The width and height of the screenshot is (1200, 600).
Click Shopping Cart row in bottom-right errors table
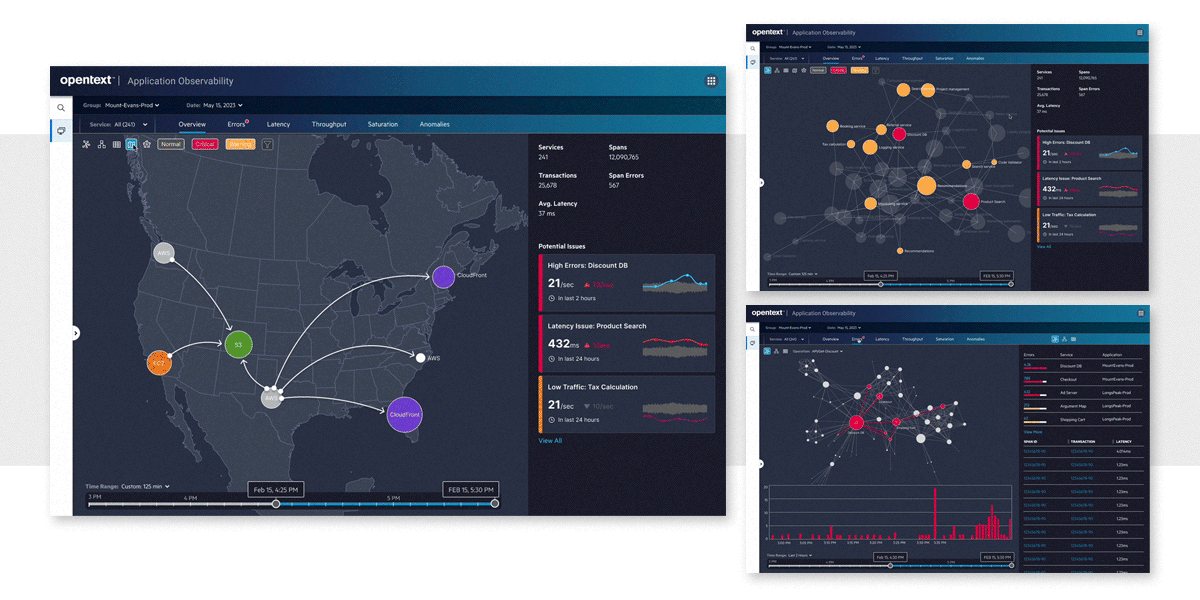(1083, 419)
